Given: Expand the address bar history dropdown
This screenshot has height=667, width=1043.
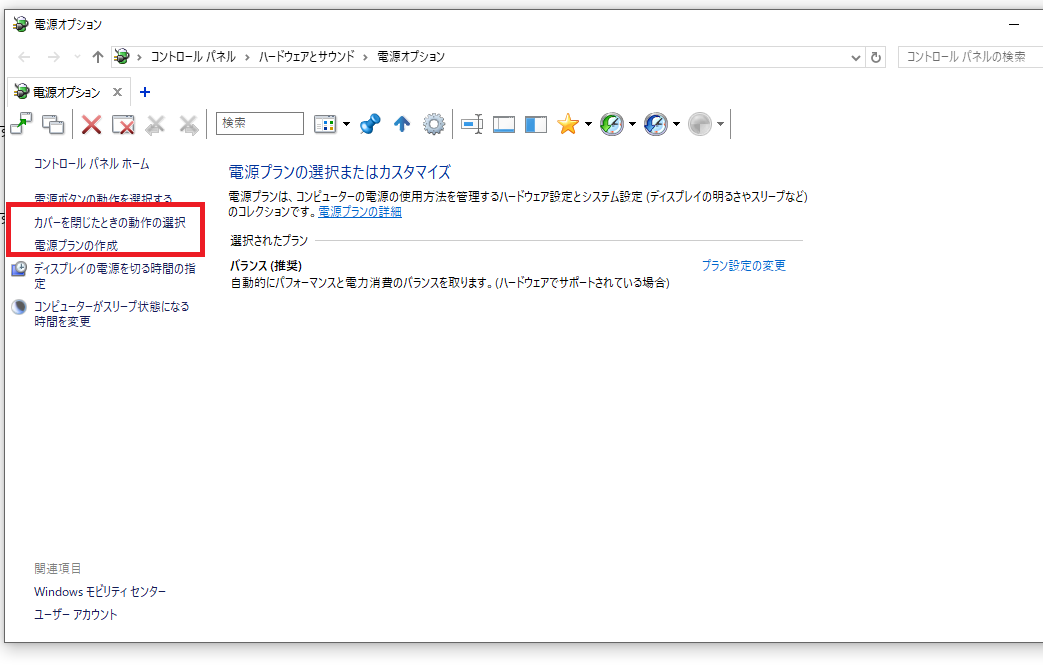Looking at the screenshot, I should 856,58.
